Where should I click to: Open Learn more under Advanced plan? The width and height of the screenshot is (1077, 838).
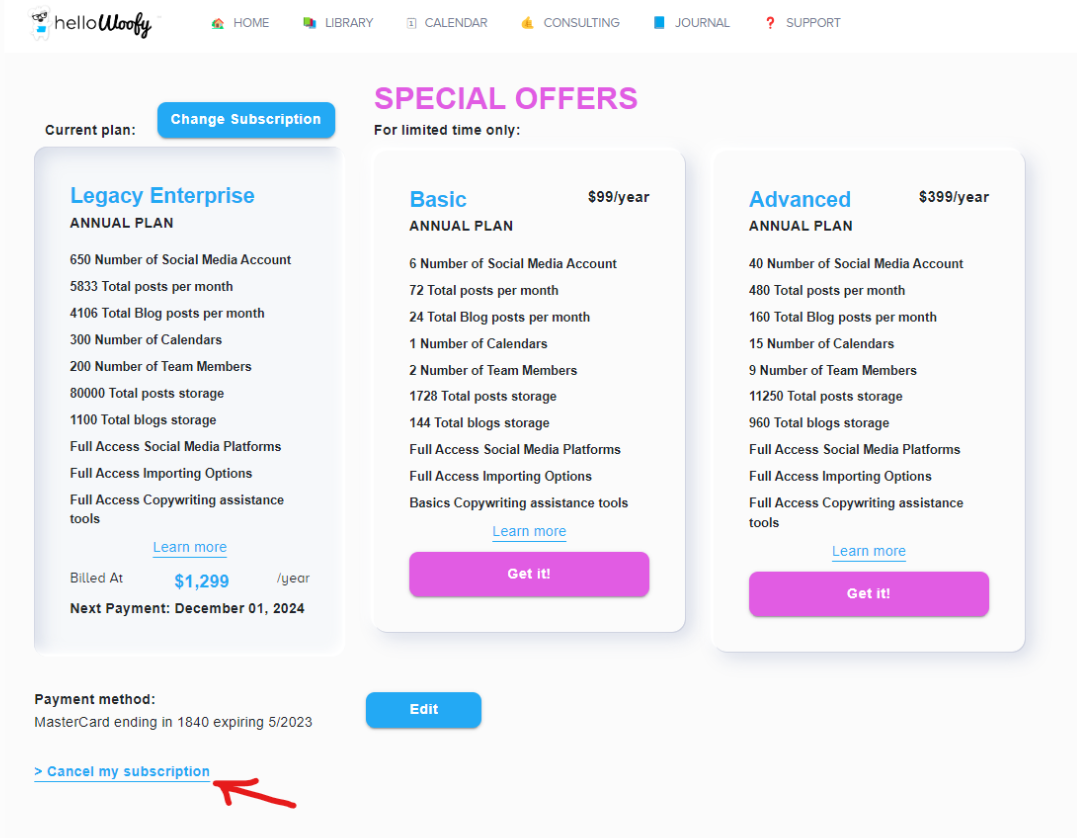868,551
